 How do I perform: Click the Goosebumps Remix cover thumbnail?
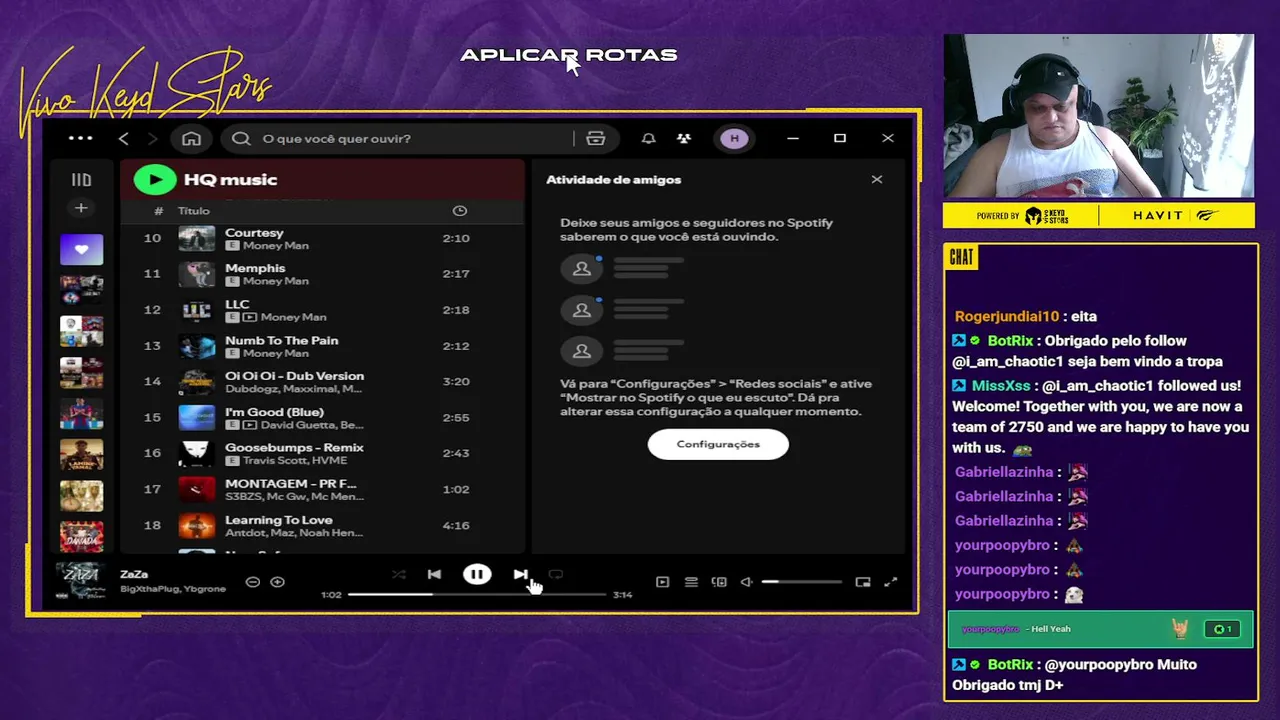[x=196, y=454]
